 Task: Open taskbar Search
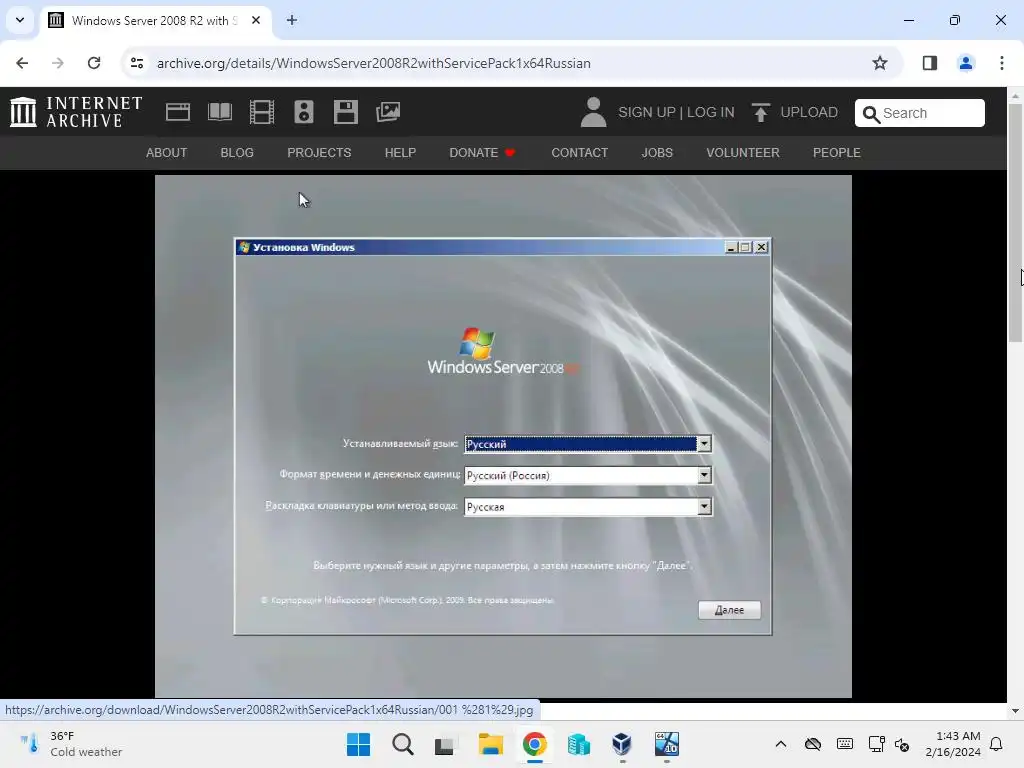(x=403, y=744)
